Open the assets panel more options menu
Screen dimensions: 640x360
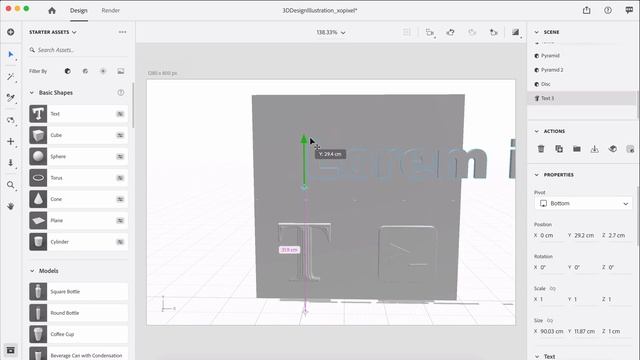(x=122, y=32)
